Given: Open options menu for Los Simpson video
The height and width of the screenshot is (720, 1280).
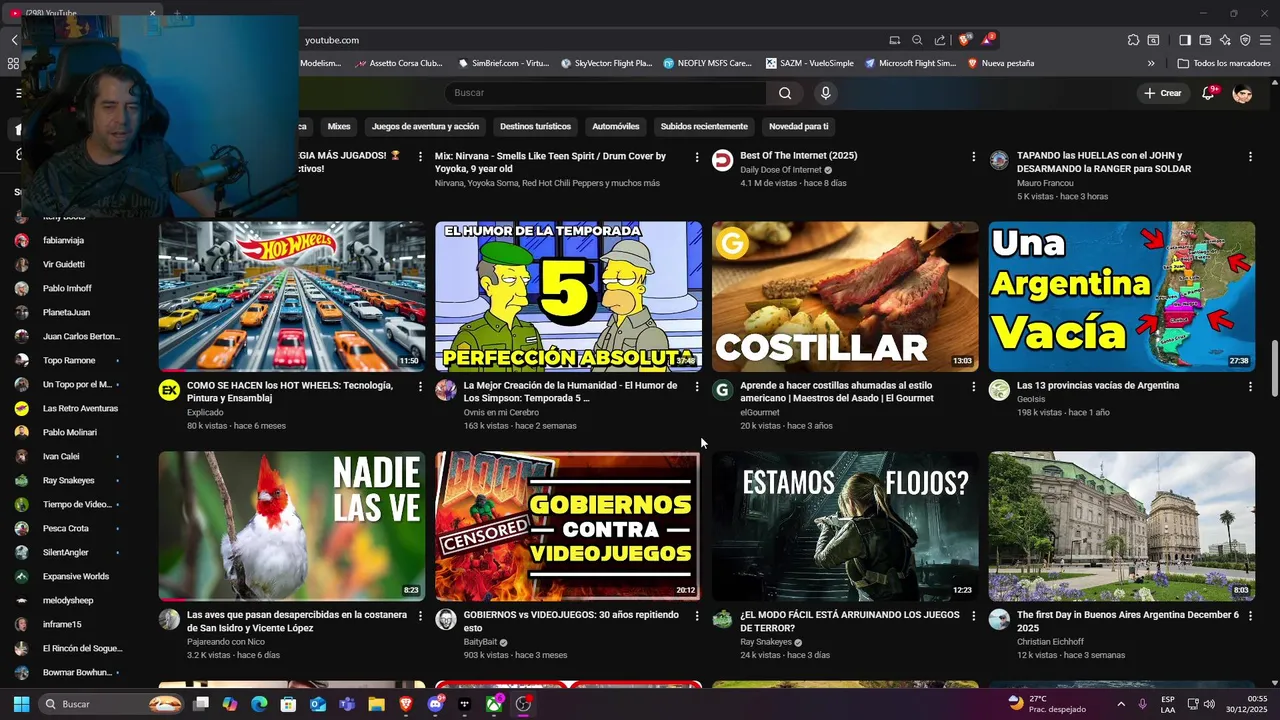Looking at the screenshot, I should tap(697, 386).
